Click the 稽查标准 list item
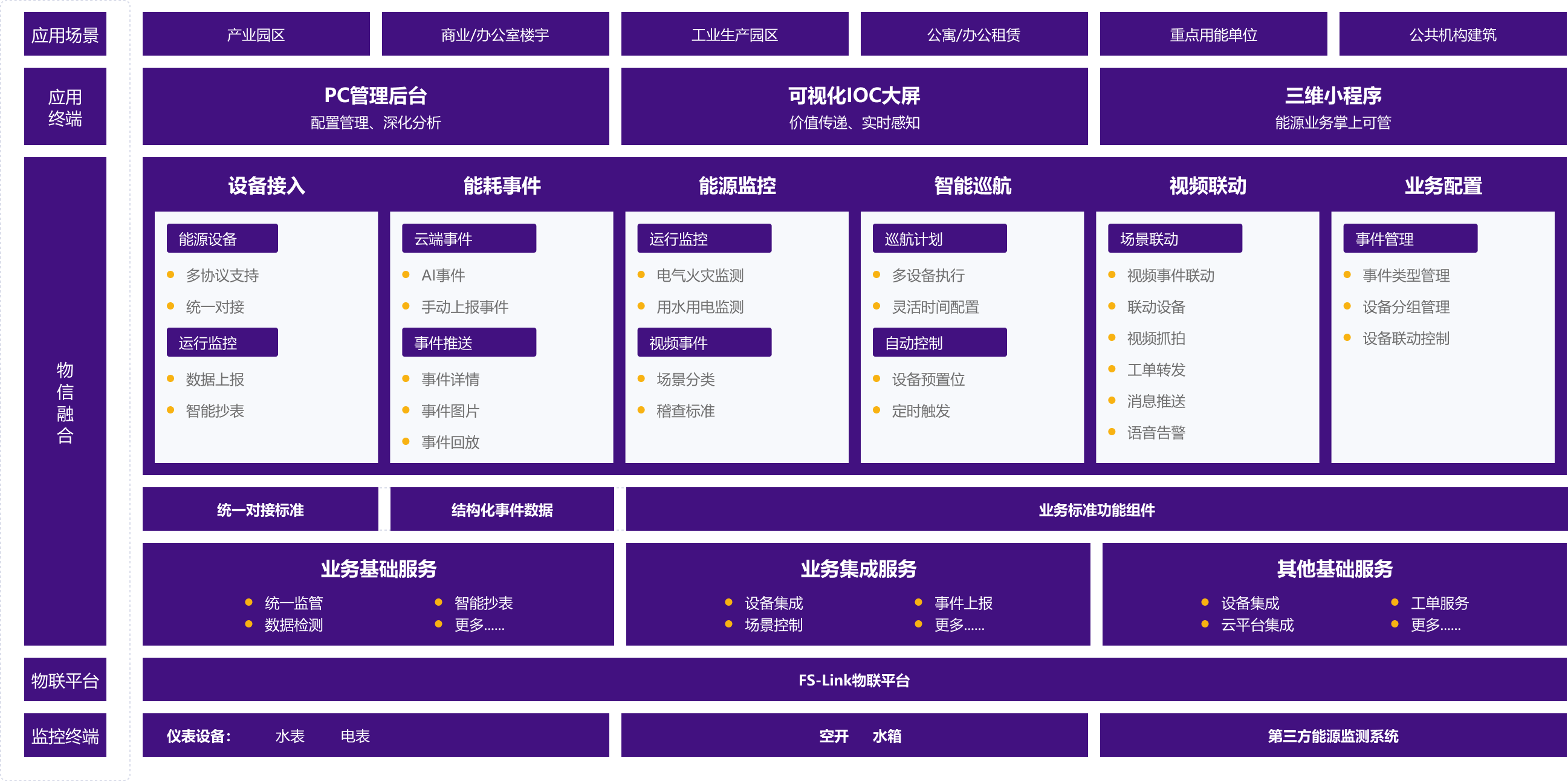1568x781 pixels. (x=685, y=411)
